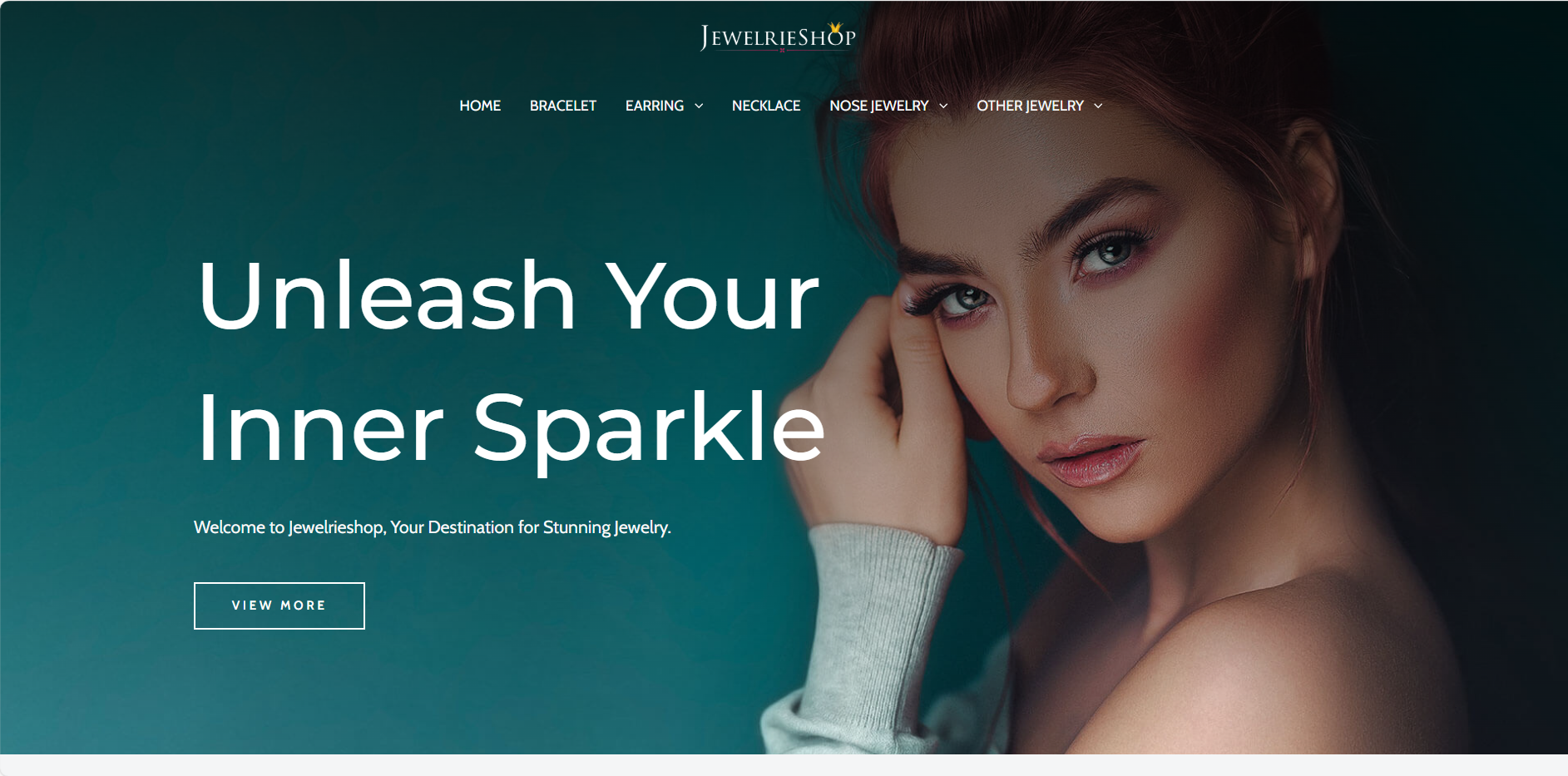The image size is (1568, 776).
Task: Select the OTHER JEWELRY menu label
Action: (x=1030, y=106)
